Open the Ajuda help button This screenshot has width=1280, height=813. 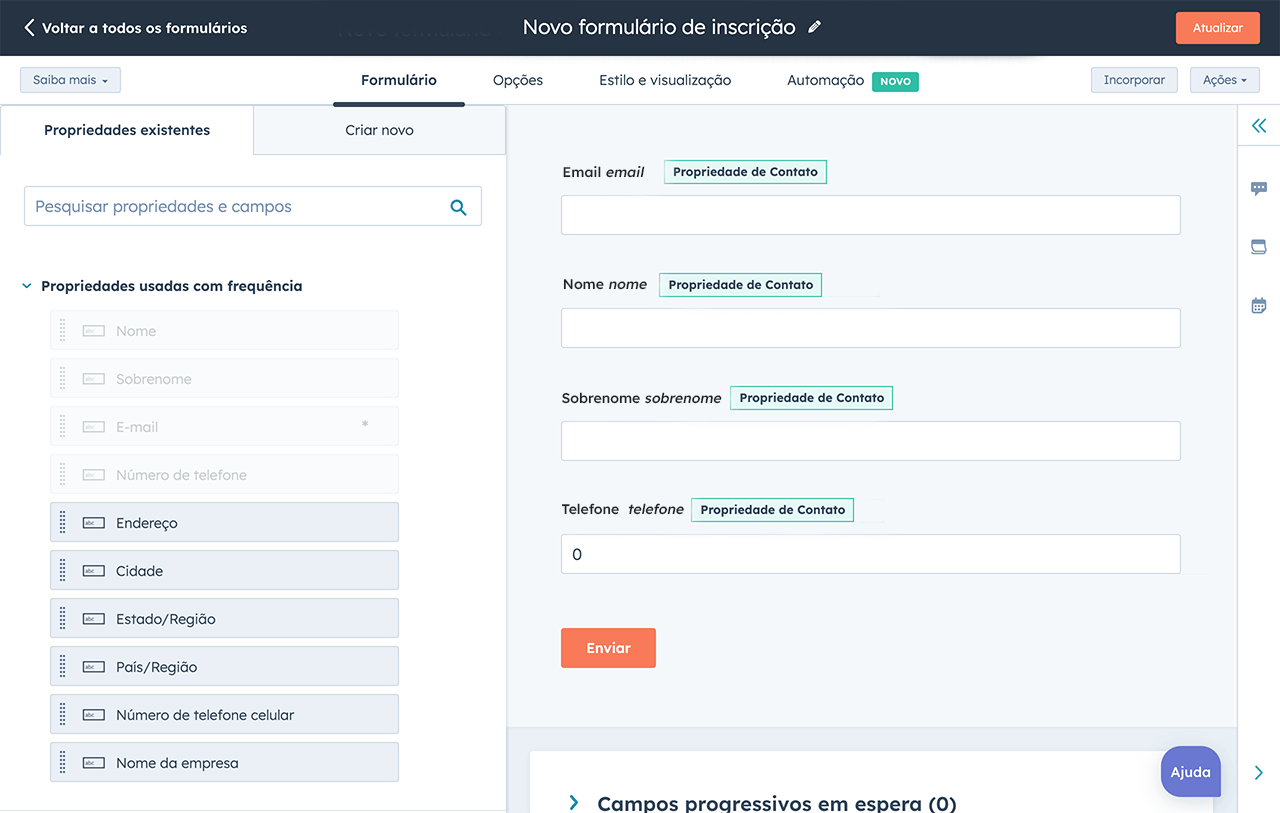pyautogui.click(x=1190, y=772)
